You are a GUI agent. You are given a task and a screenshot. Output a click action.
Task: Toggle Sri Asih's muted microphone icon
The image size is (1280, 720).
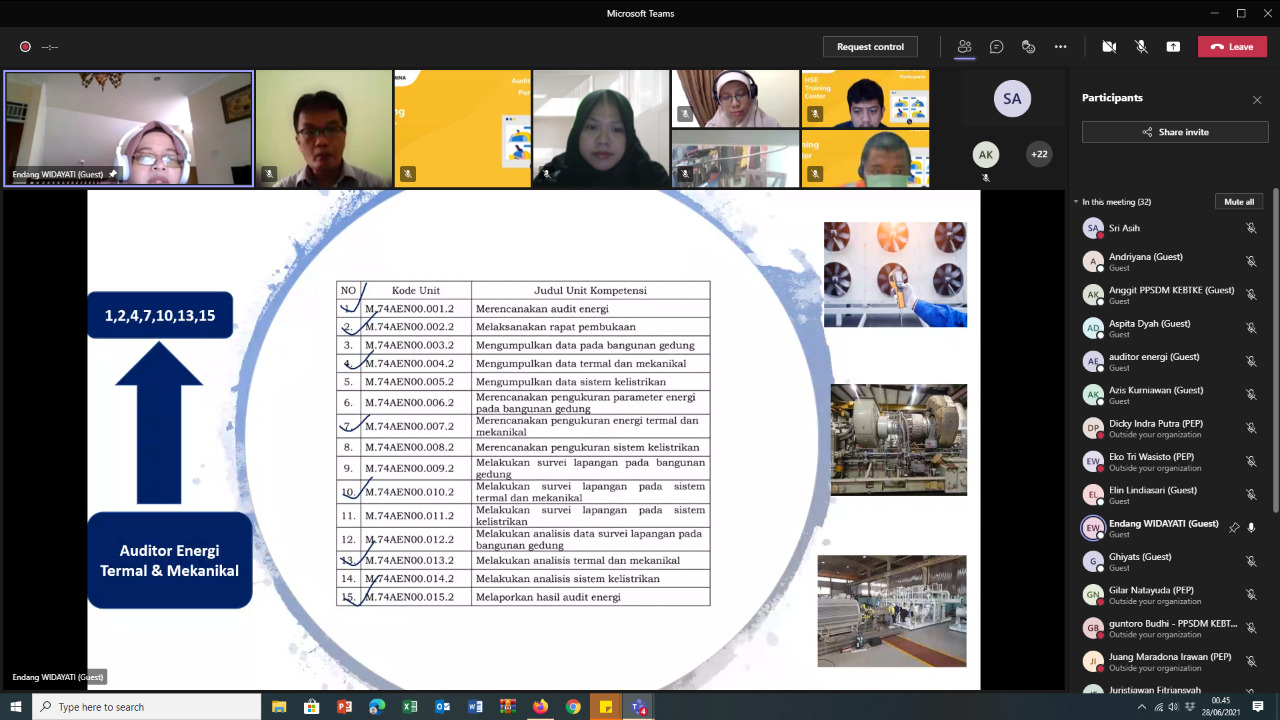point(1251,228)
